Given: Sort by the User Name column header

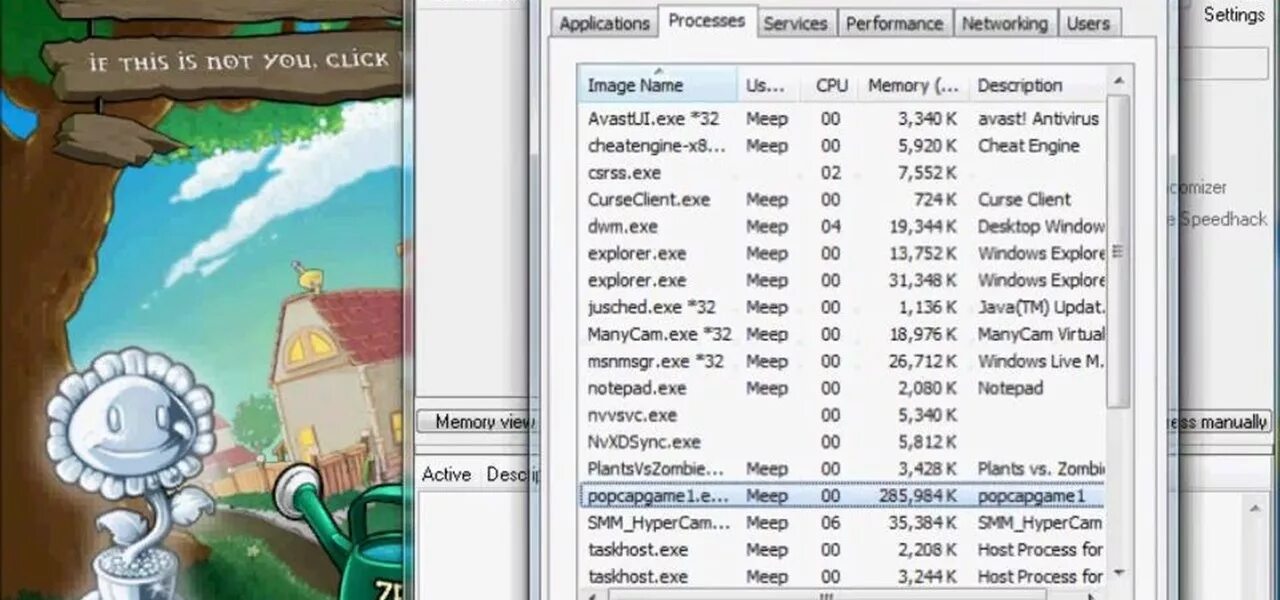Looking at the screenshot, I should (x=768, y=85).
